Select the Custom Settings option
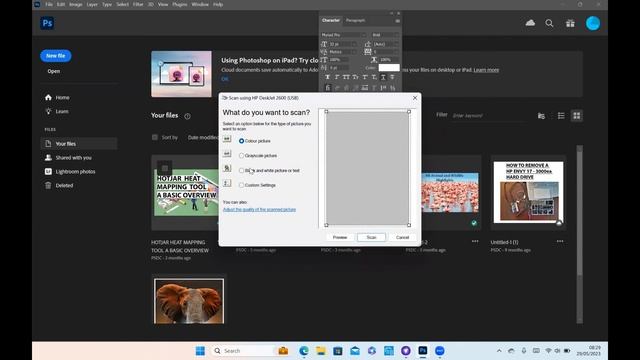Image resolution: width=640 pixels, height=360 pixels. [x=241, y=185]
